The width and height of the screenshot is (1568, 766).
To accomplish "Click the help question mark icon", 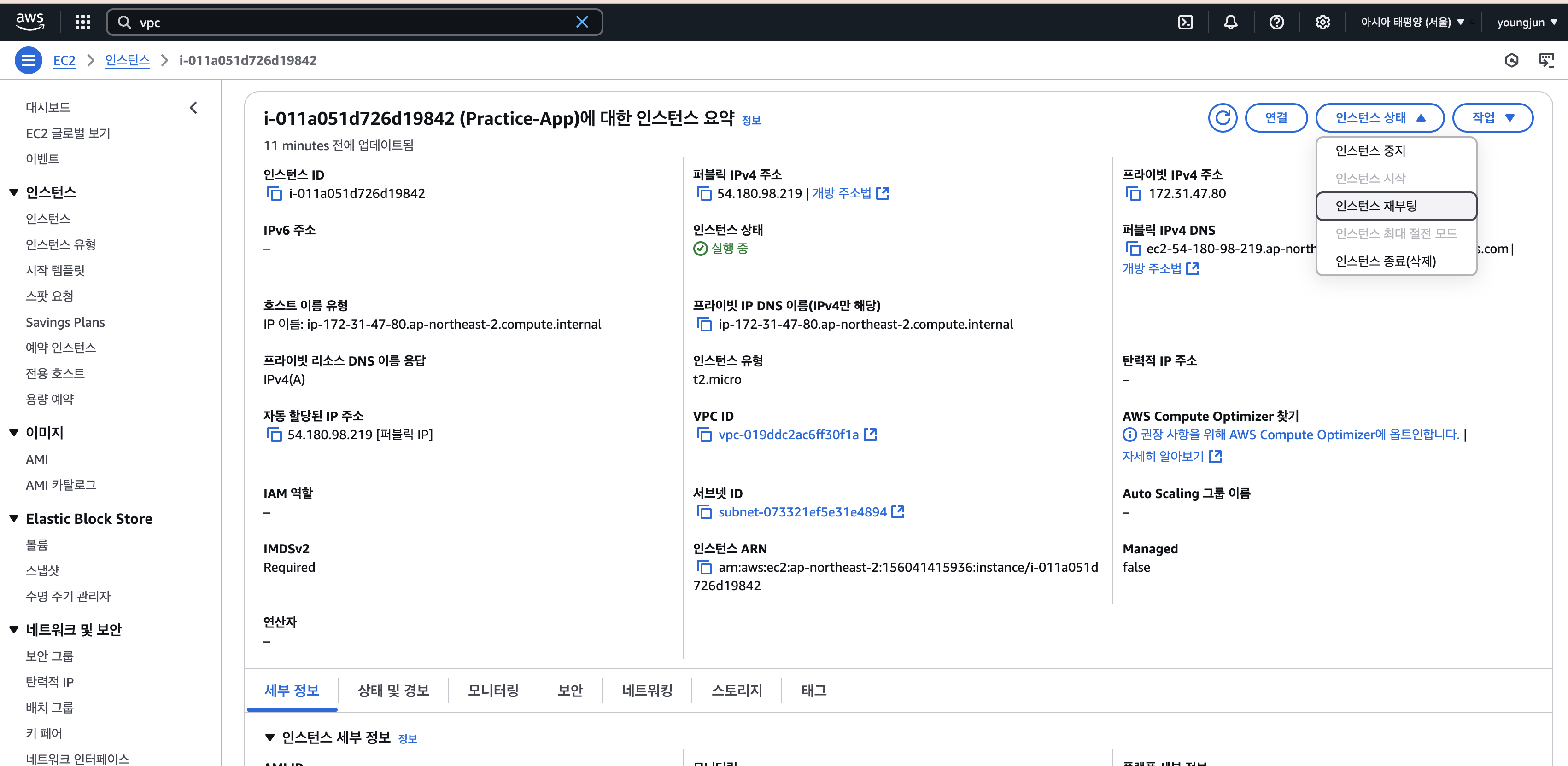I will [x=1276, y=23].
